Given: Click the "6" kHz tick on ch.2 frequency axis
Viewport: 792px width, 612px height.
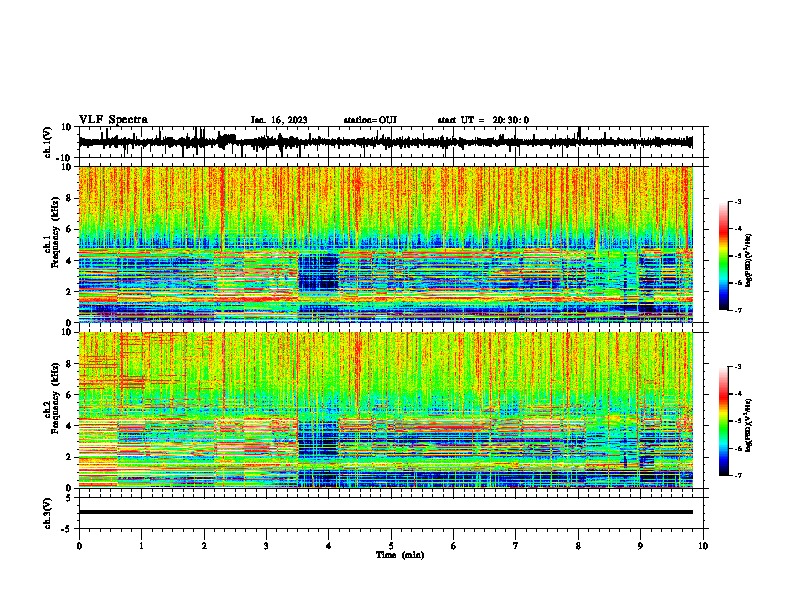Looking at the screenshot, I should (69, 394).
